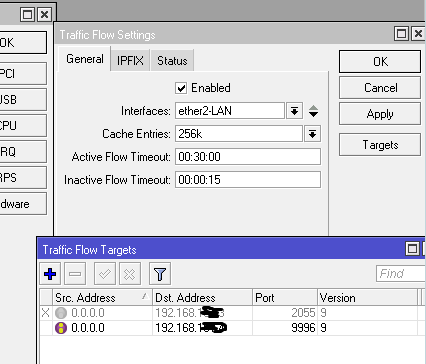Close the Traffic Flow Settings window
This screenshot has width=426, height=364.
418,34
